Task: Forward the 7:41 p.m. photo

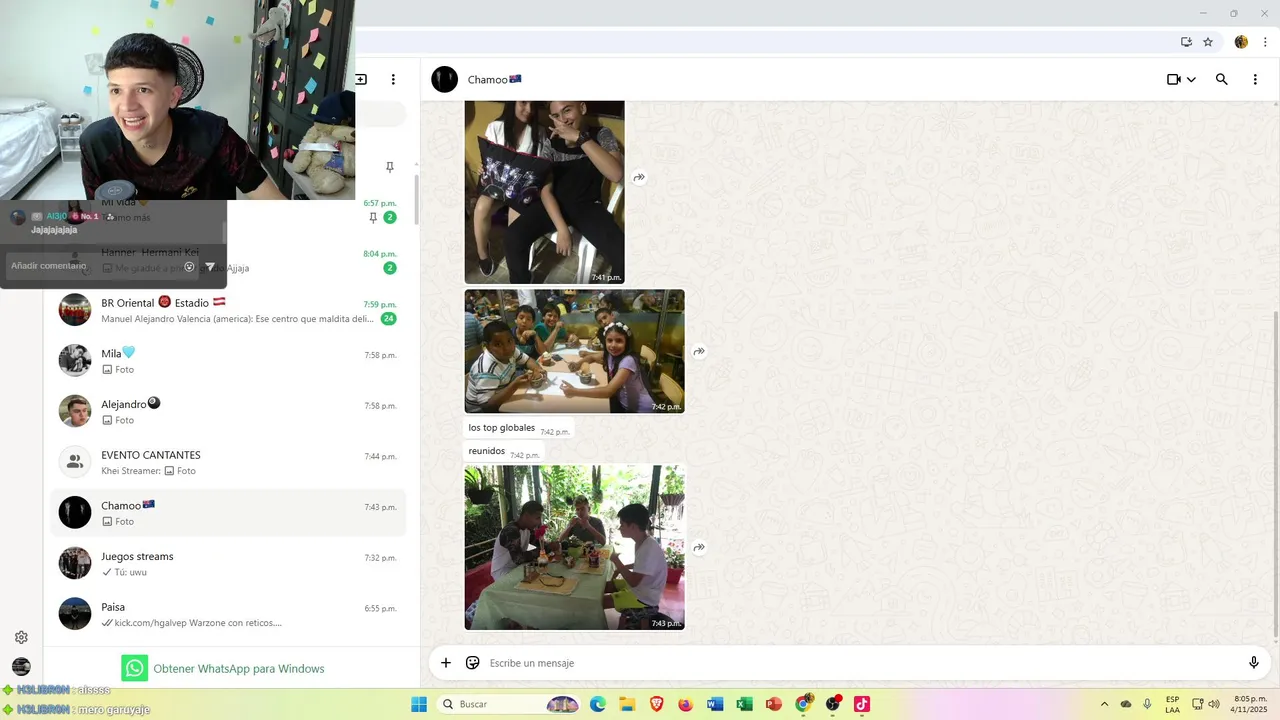Action: 639,177
